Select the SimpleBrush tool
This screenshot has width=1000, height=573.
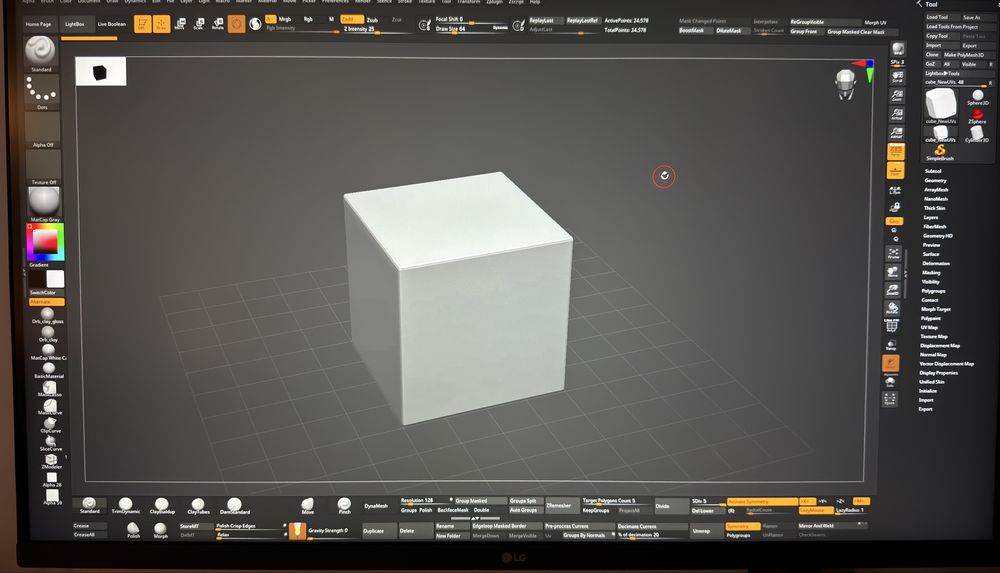click(939, 152)
